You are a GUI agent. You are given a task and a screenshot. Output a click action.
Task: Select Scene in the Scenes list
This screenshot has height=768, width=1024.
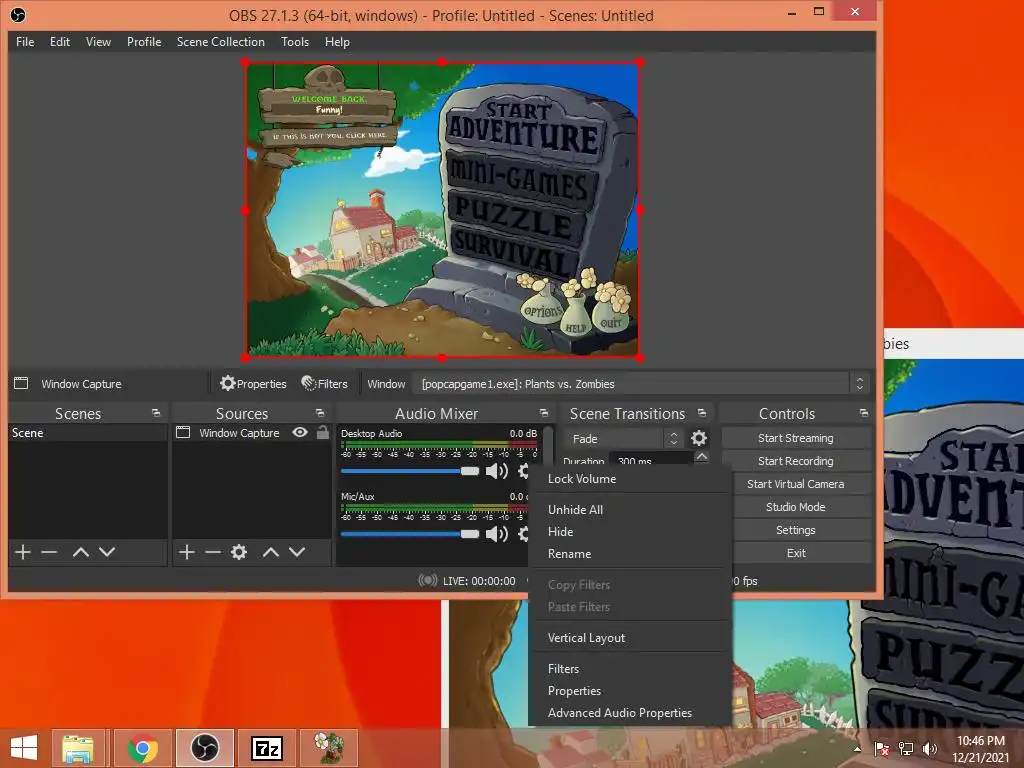pos(88,432)
